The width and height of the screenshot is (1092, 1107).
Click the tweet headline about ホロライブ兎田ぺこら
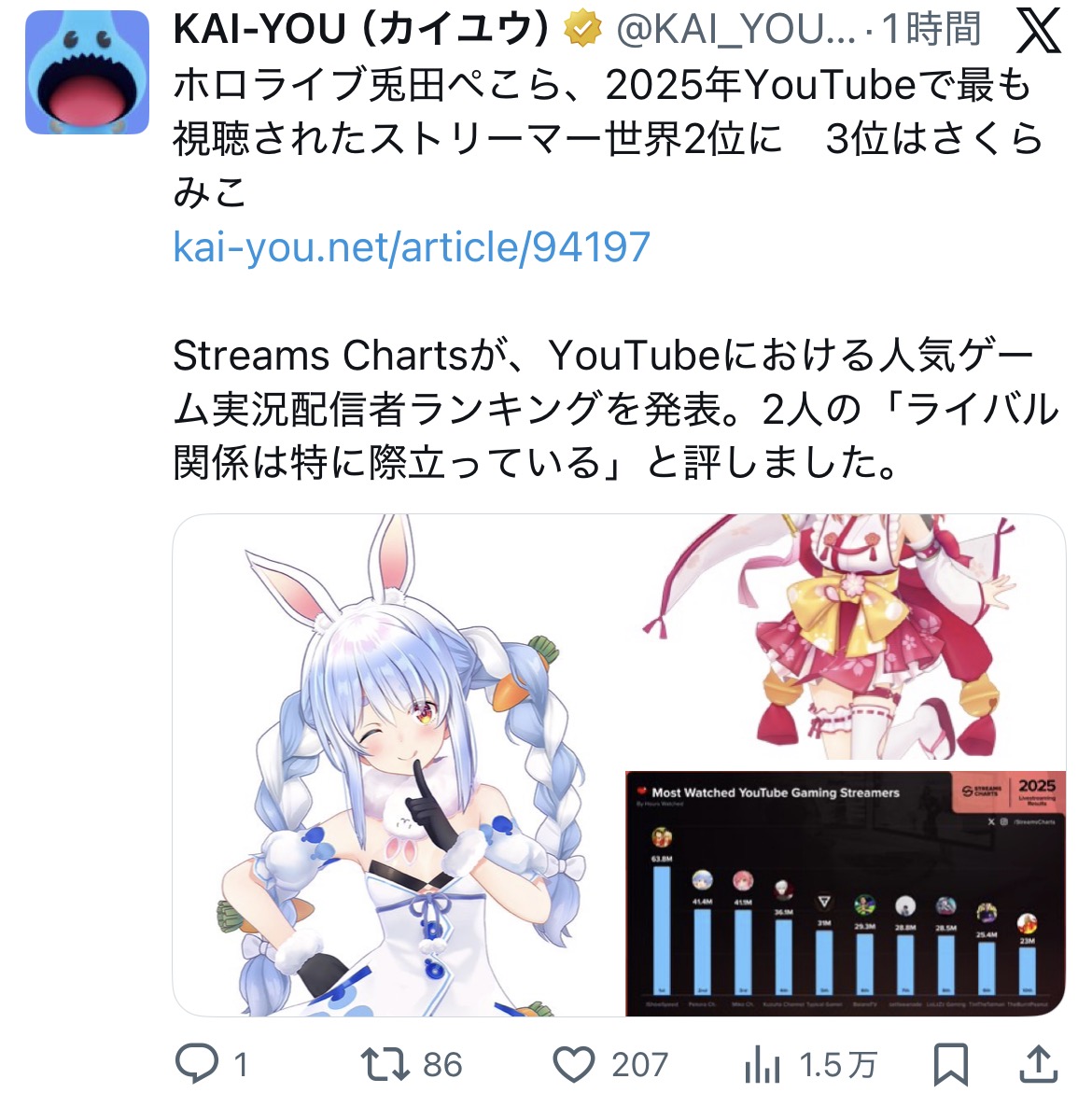click(x=607, y=138)
